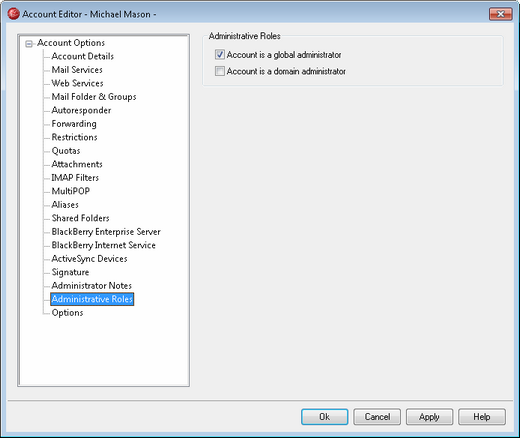Select Mail Folder & Groups item

tap(94, 97)
